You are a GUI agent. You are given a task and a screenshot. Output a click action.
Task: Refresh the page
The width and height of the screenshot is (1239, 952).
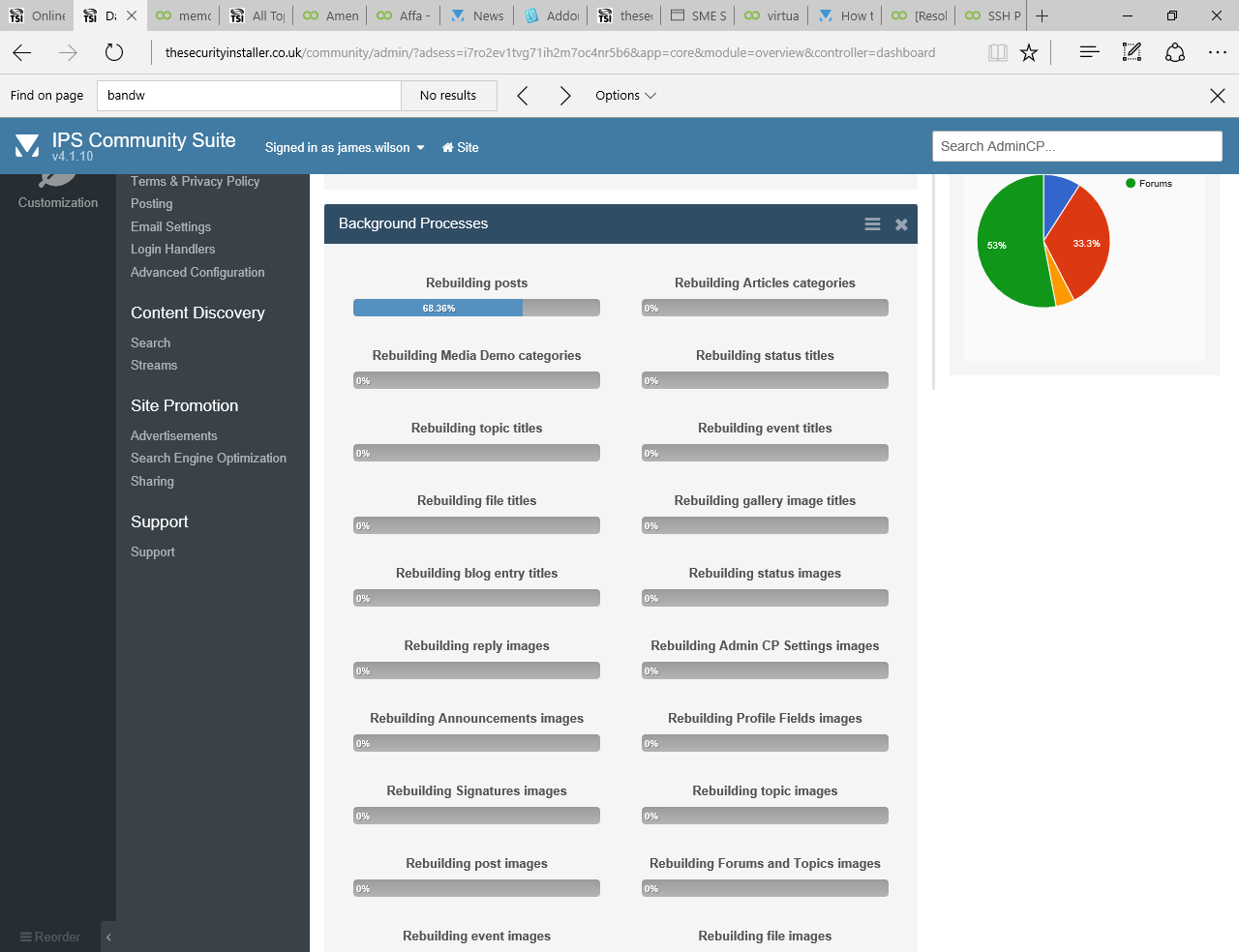pos(114,53)
